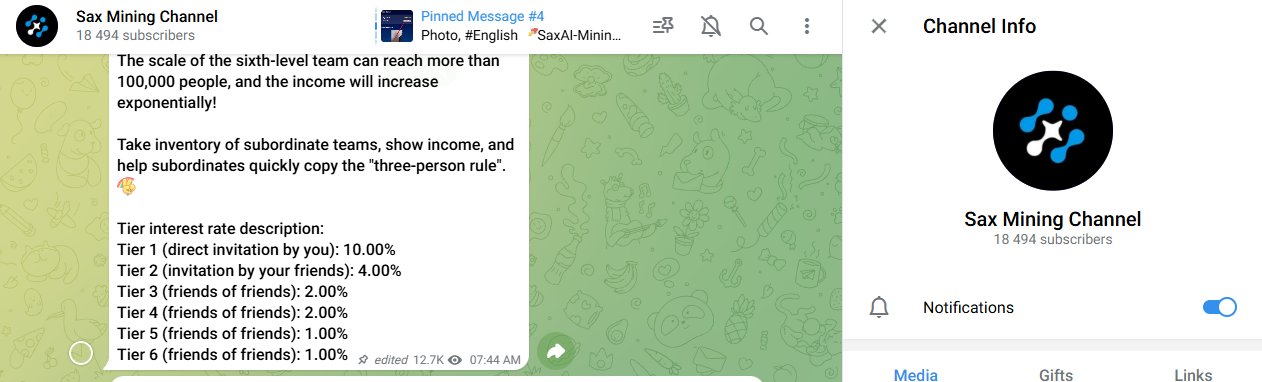Click the Notifications row label
Screen dimensions: 1262x382
968,308
